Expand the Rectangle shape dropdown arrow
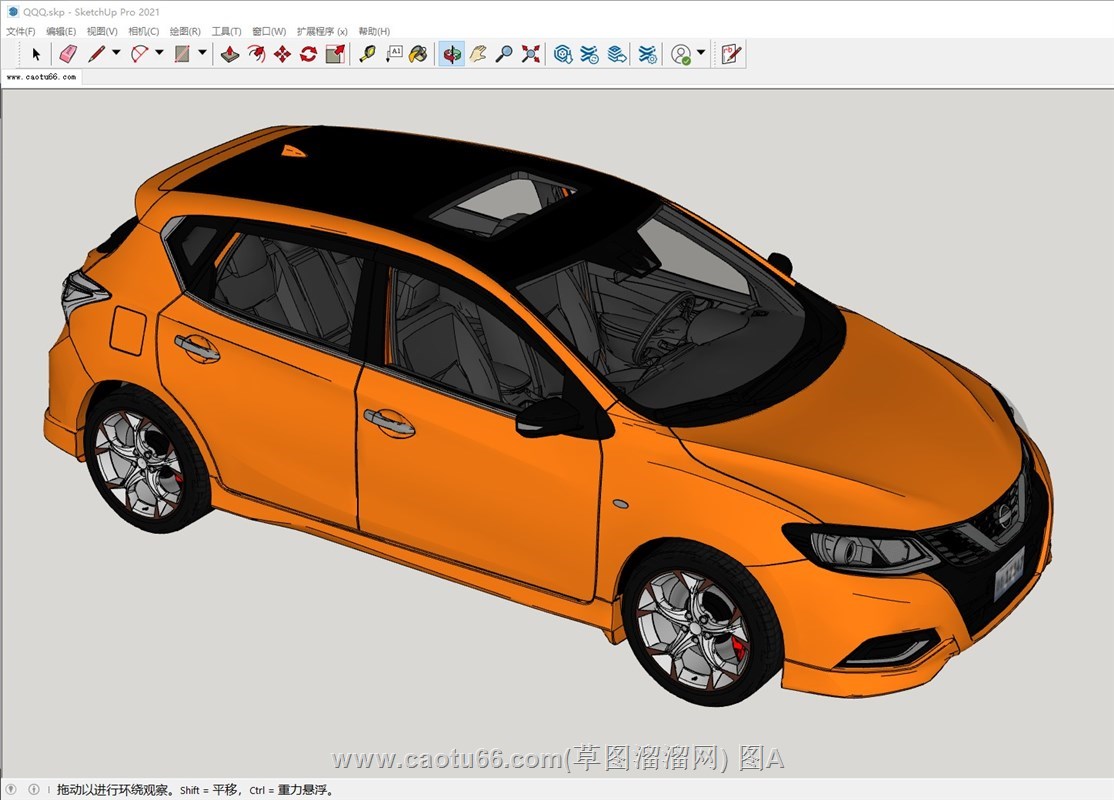The width and height of the screenshot is (1114, 800). coord(202,53)
